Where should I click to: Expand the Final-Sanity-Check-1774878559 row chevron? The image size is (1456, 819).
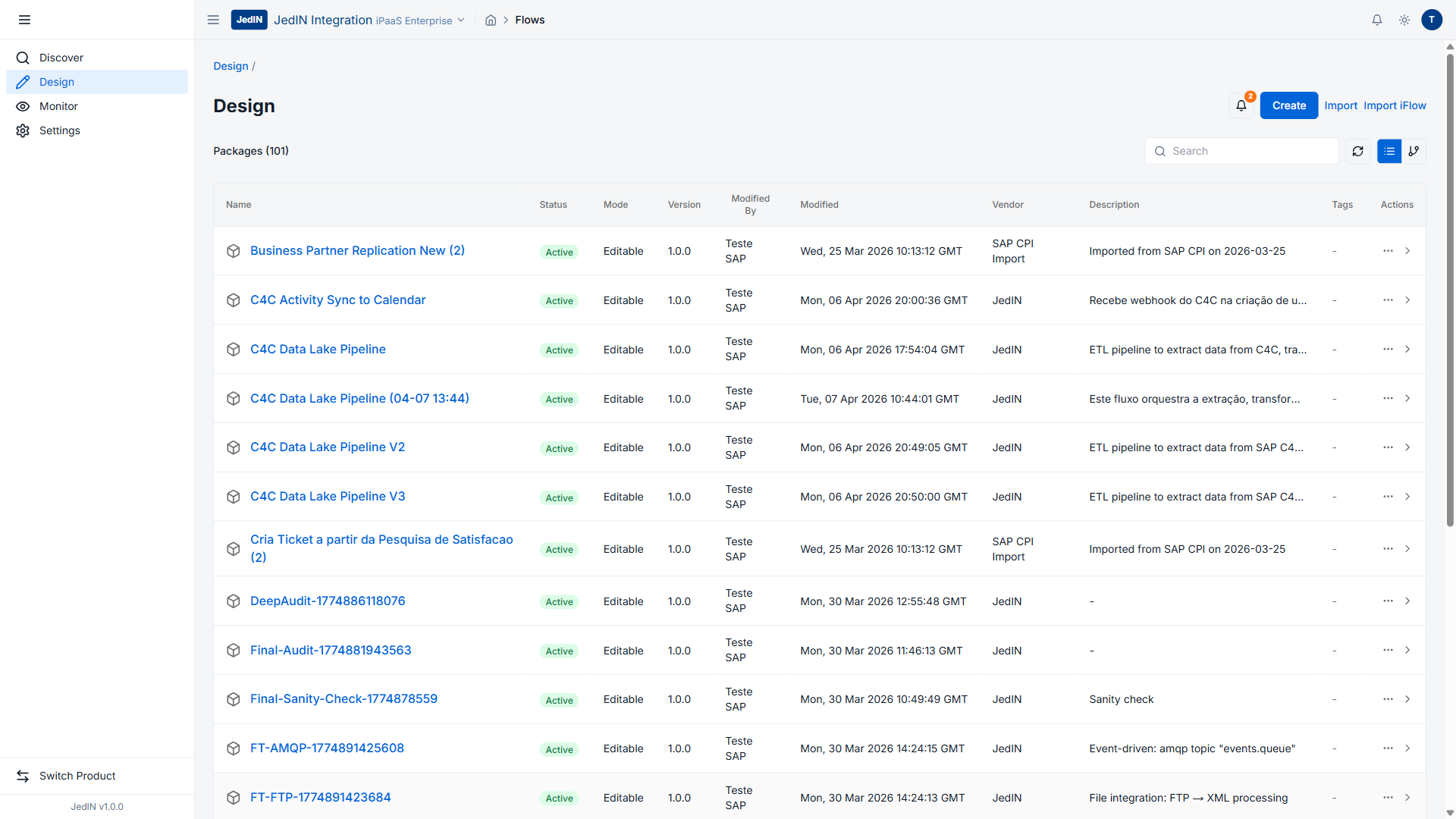point(1407,699)
